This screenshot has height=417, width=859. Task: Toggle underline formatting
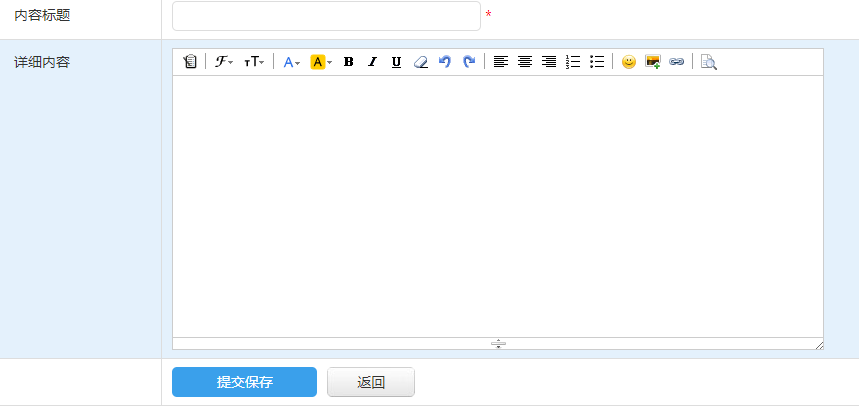tap(396, 62)
